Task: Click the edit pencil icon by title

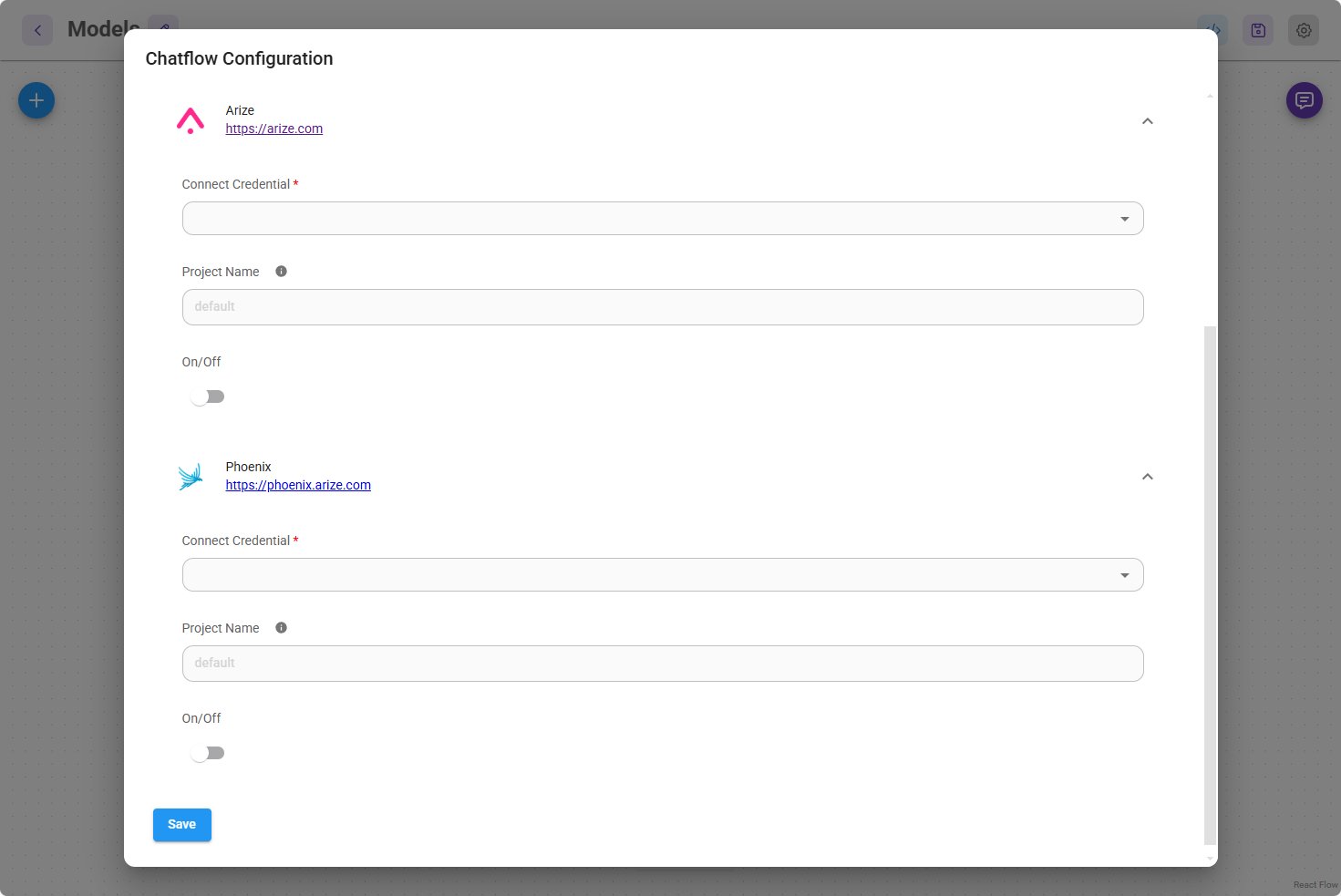Action: tap(164, 24)
